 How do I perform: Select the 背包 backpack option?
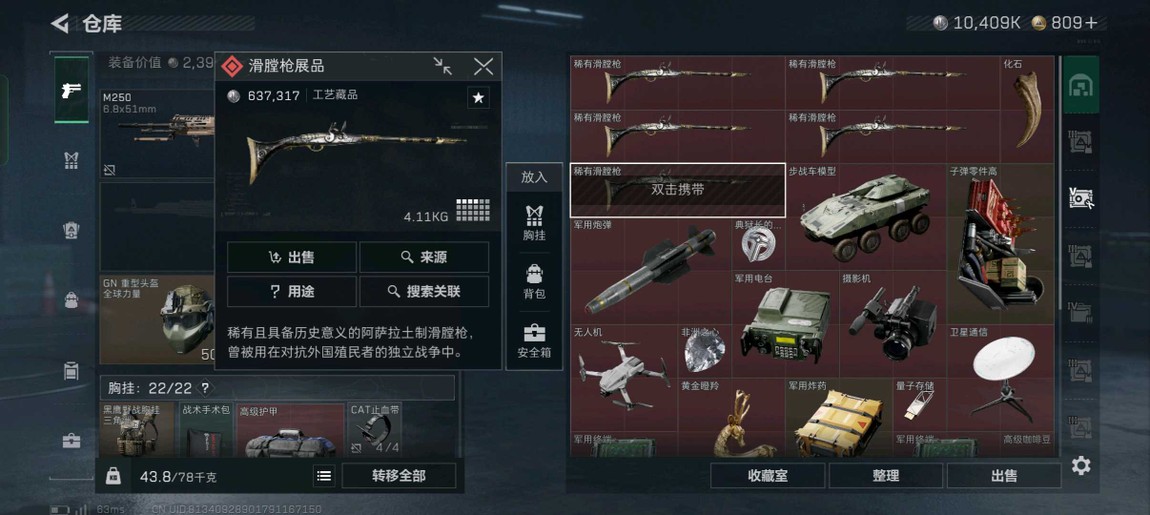[x=534, y=282]
